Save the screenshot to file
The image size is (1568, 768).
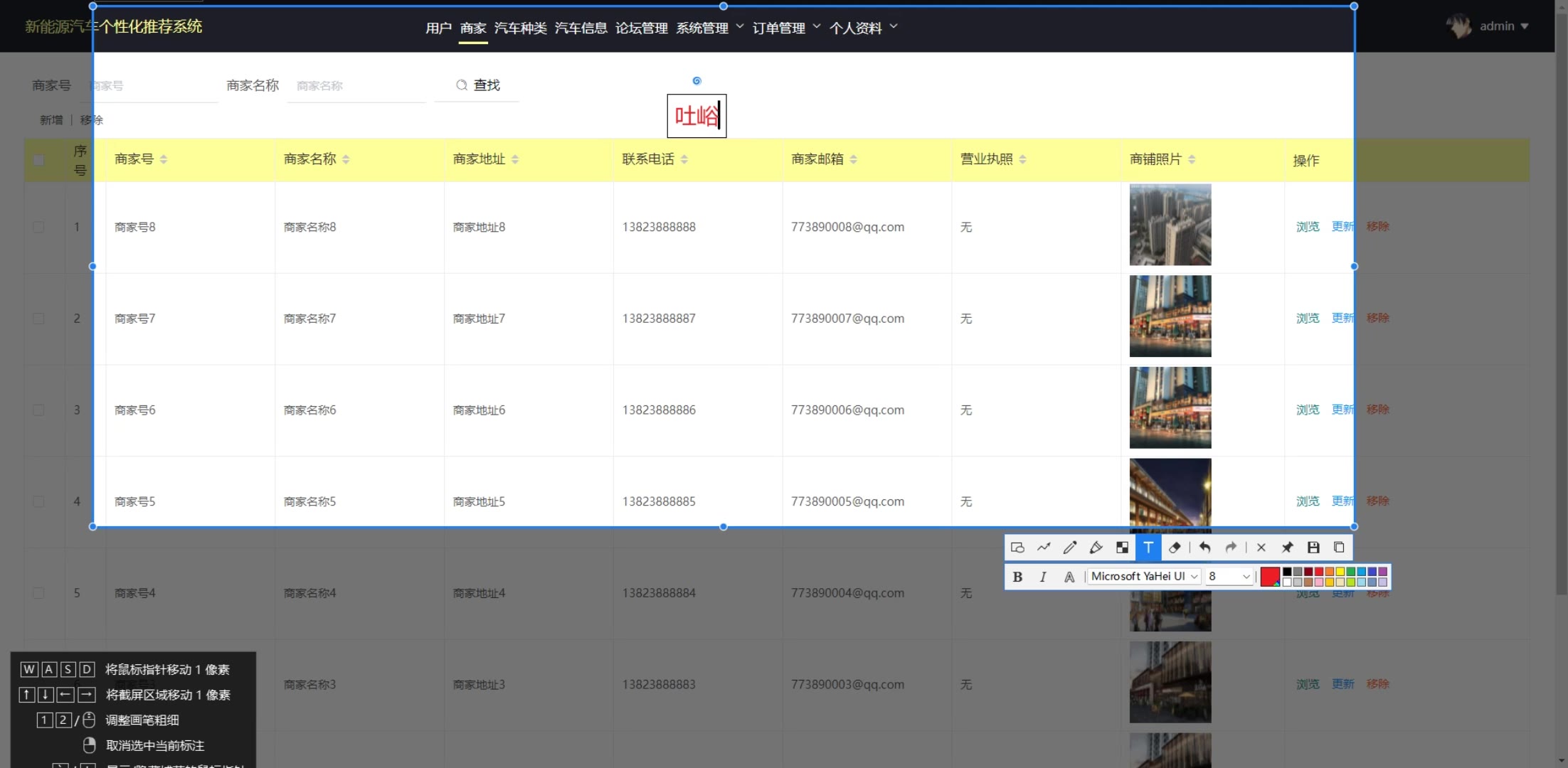click(x=1313, y=548)
